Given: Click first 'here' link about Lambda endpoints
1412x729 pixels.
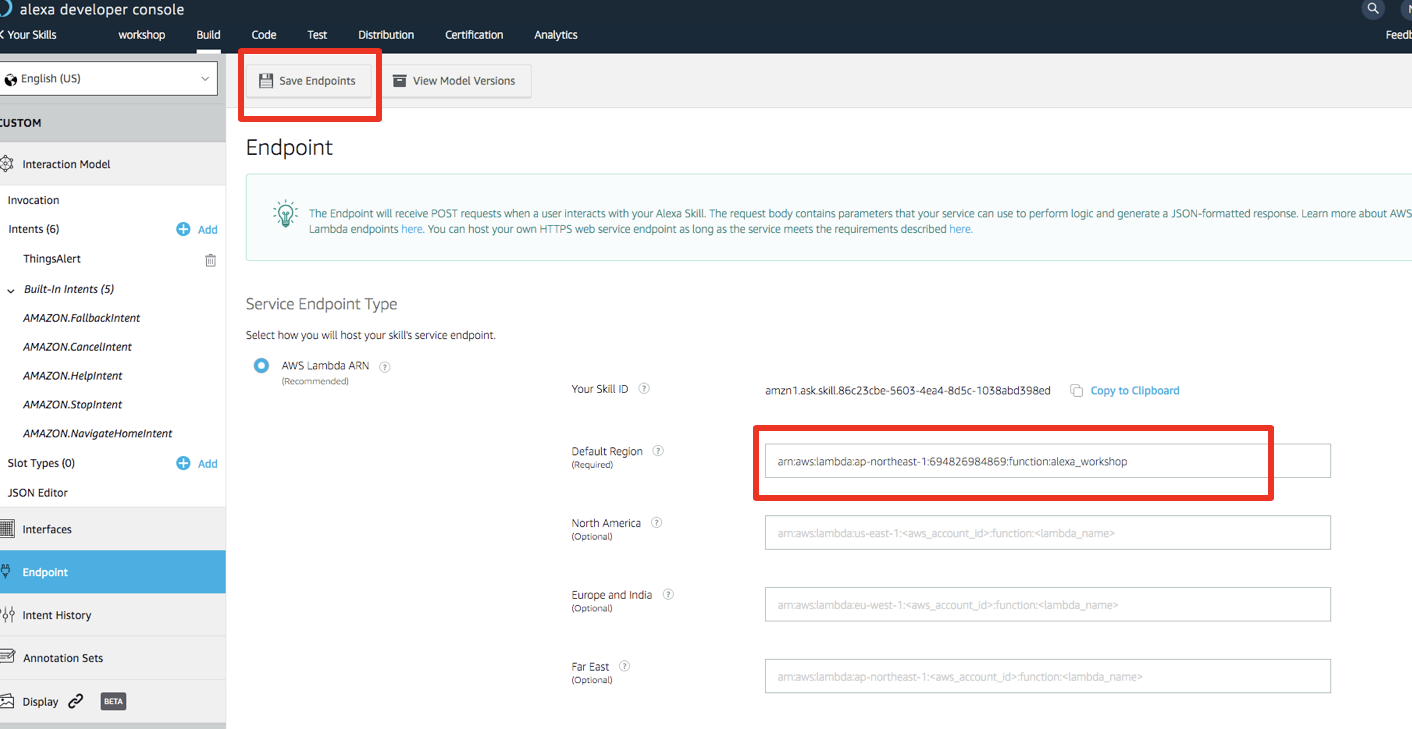Looking at the screenshot, I should click(x=412, y=229).
